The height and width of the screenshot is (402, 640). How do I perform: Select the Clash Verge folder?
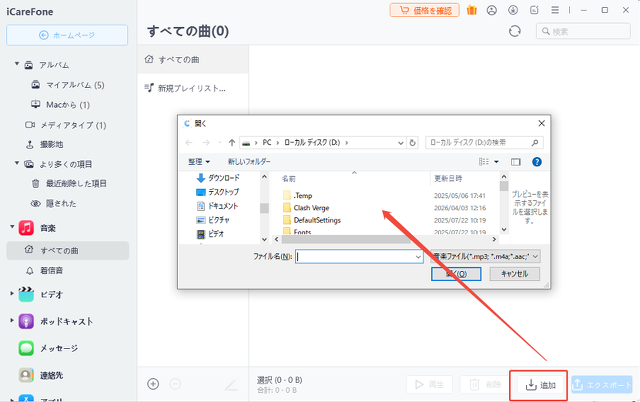[x=306, y=208]
